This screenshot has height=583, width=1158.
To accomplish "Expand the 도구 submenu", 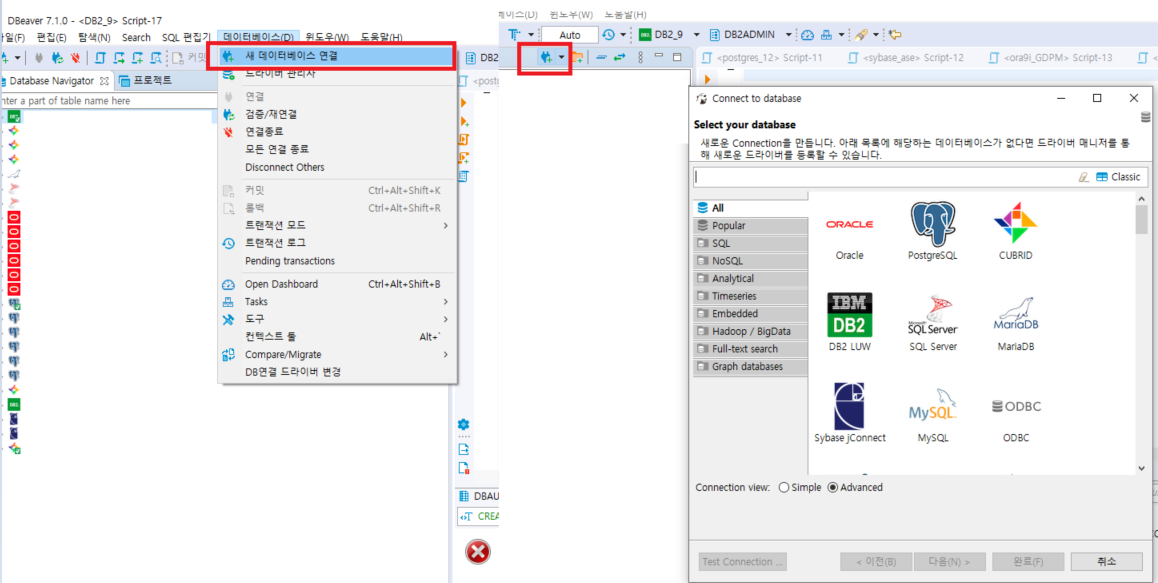I will pyautogui.click(x=337, y=319).
